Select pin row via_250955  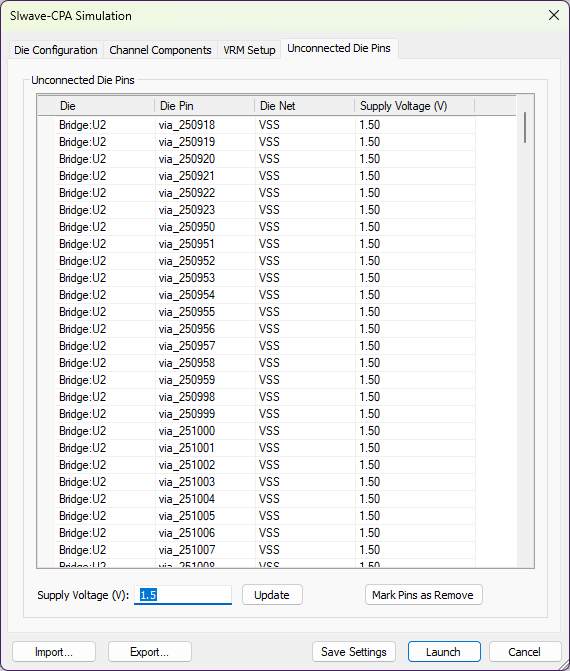point(265,312)
